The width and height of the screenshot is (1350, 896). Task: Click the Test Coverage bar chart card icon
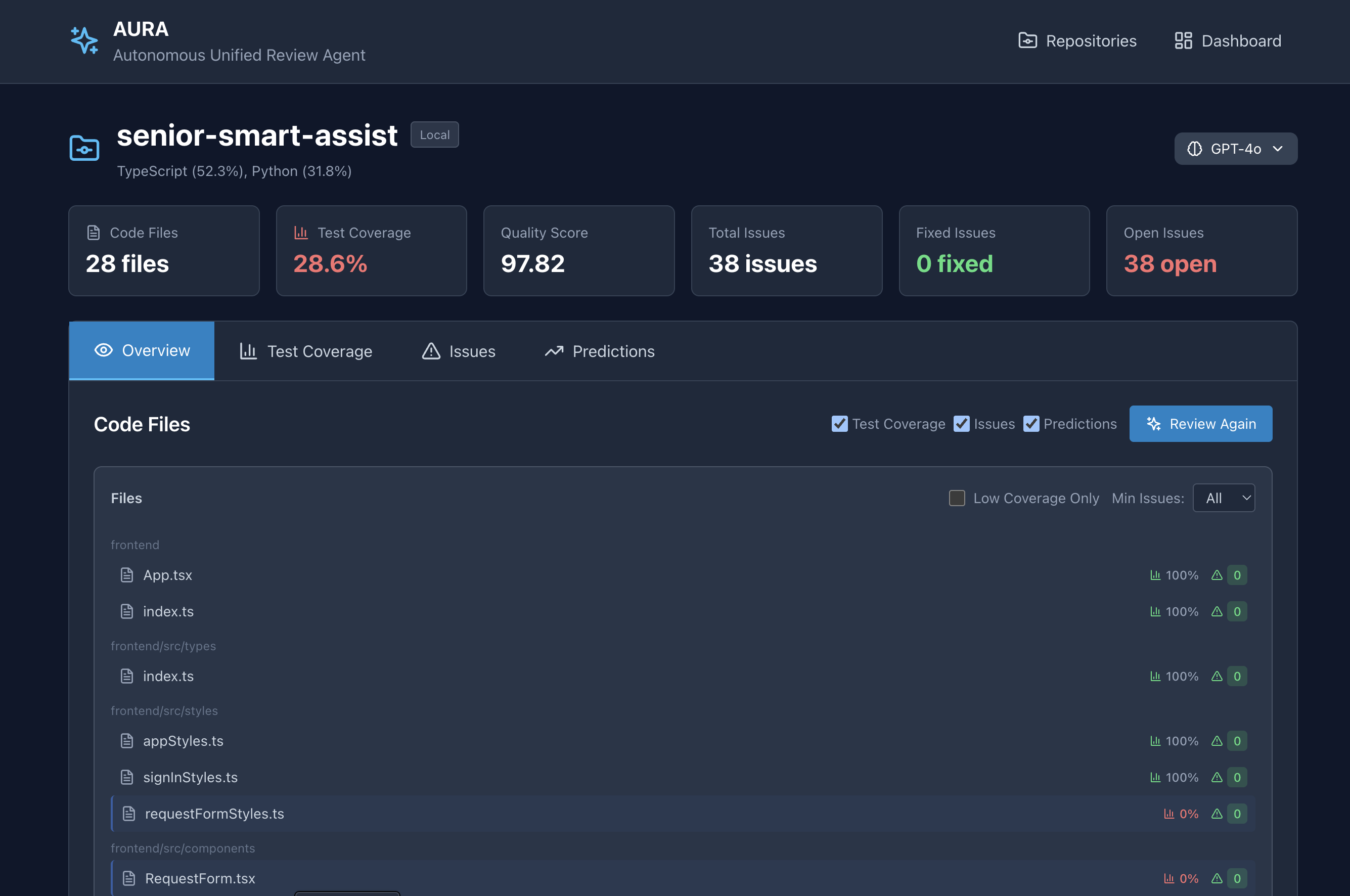[x=300, y=233]
